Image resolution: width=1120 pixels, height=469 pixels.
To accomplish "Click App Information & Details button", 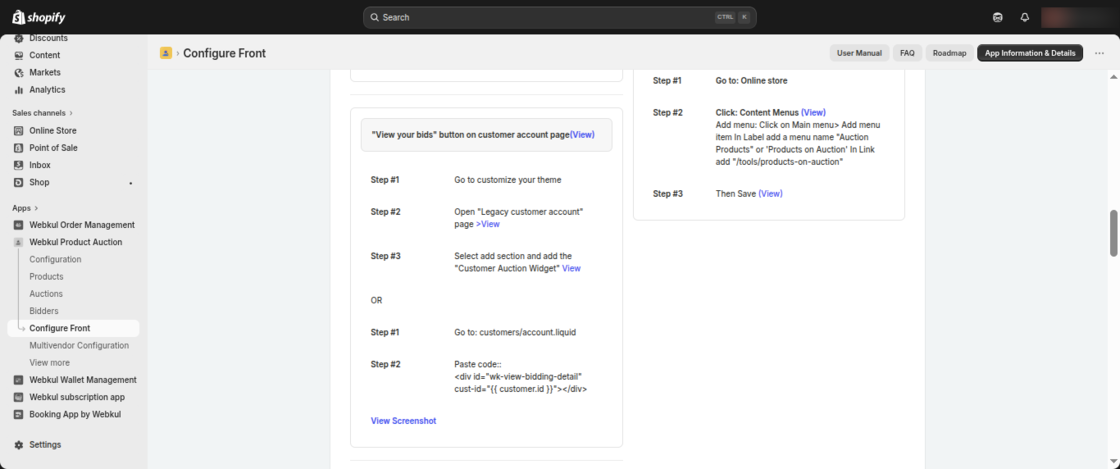I will [x=1030, y=53].
